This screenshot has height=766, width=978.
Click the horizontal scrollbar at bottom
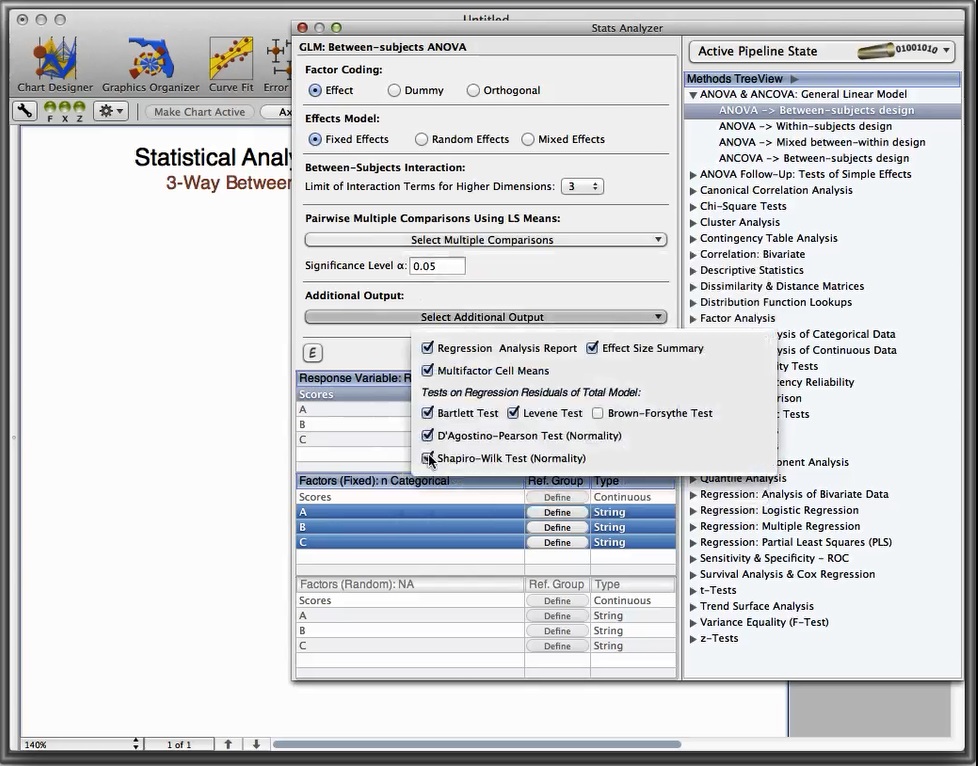[477, 744]
